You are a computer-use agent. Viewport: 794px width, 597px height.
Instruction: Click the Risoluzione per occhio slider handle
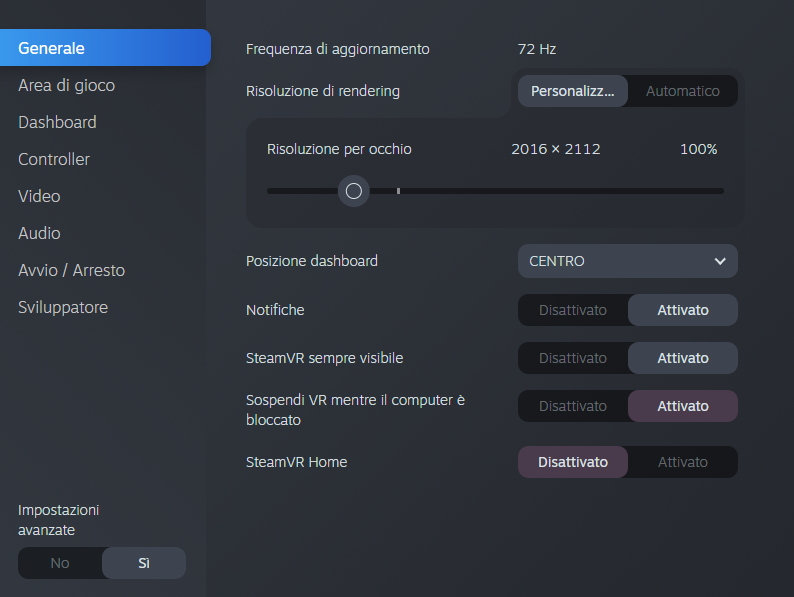click(x=353, y=190)
